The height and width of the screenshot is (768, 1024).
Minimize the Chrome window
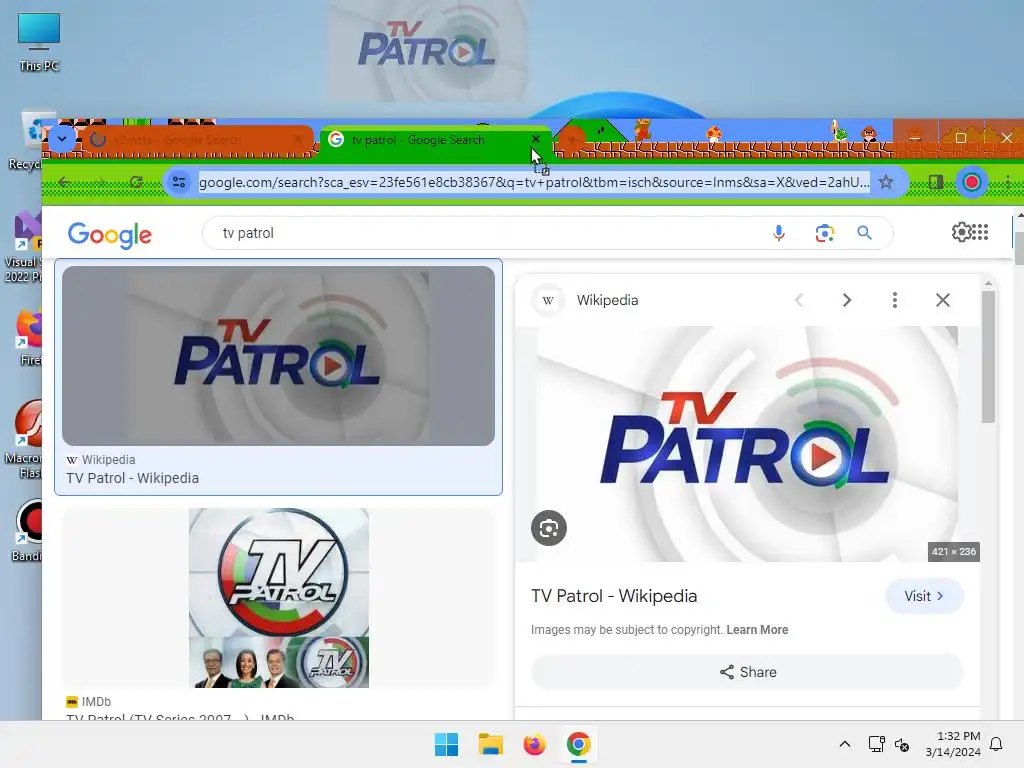[x=914, y=138]
